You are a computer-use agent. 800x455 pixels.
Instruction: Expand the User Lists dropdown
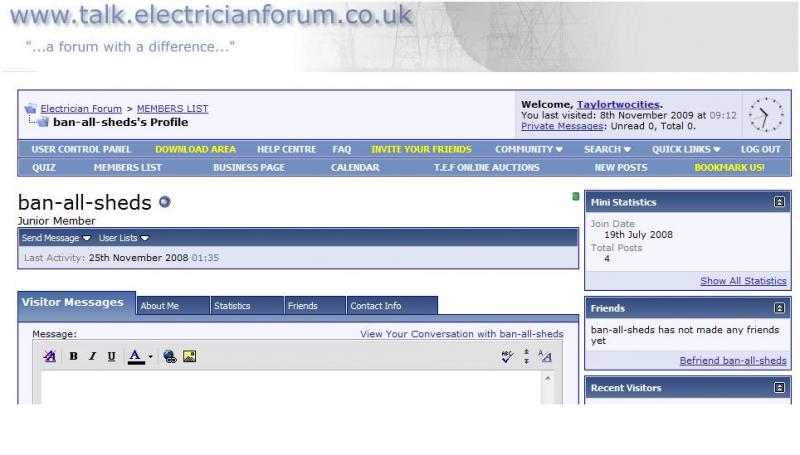point(123,238)
